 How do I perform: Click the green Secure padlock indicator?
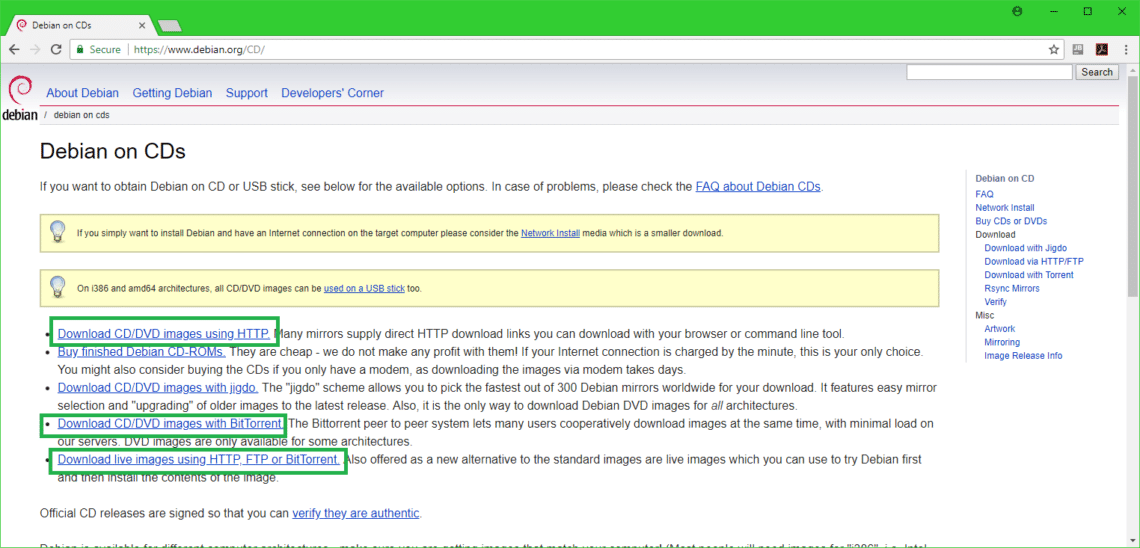click(x=96, y=49)
